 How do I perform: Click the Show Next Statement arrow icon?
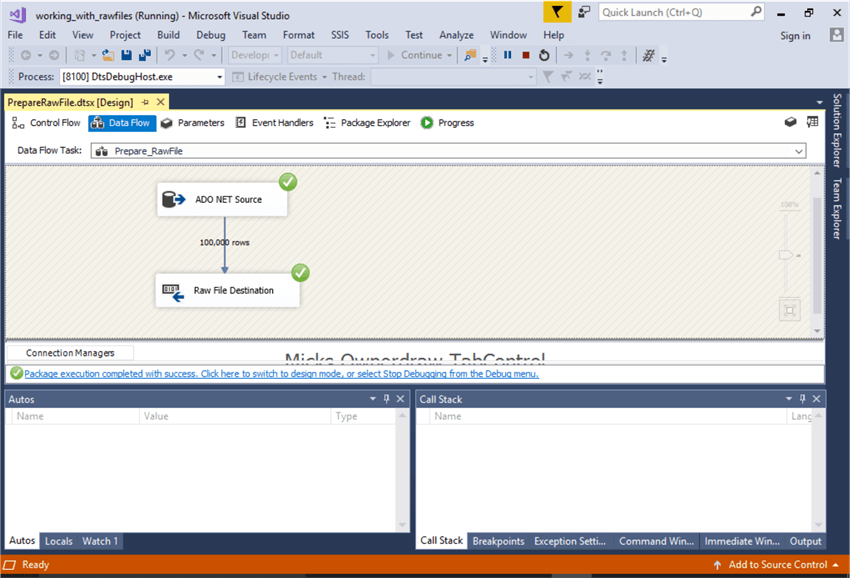pos(568,55)
